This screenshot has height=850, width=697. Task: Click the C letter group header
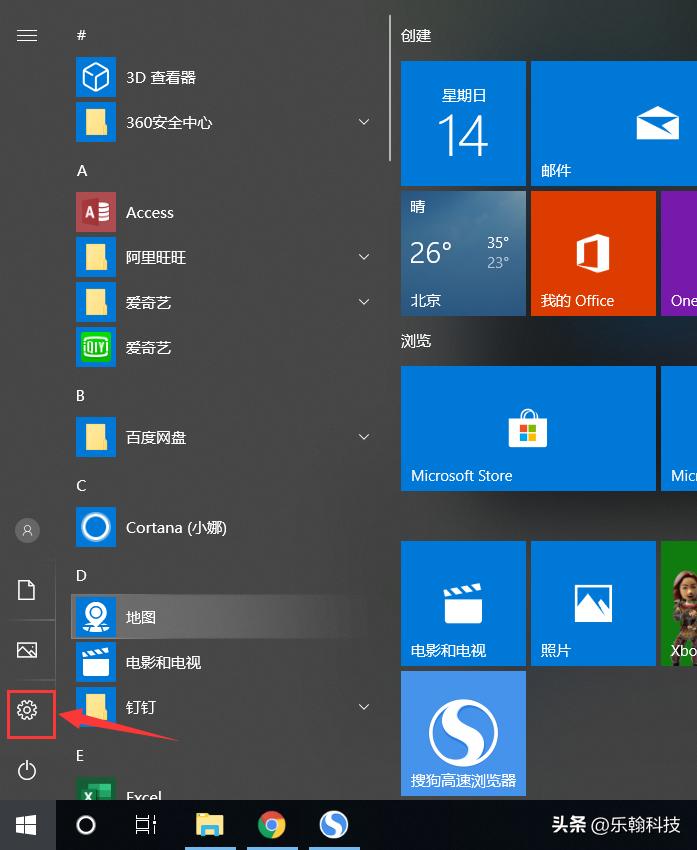(81, 486)
